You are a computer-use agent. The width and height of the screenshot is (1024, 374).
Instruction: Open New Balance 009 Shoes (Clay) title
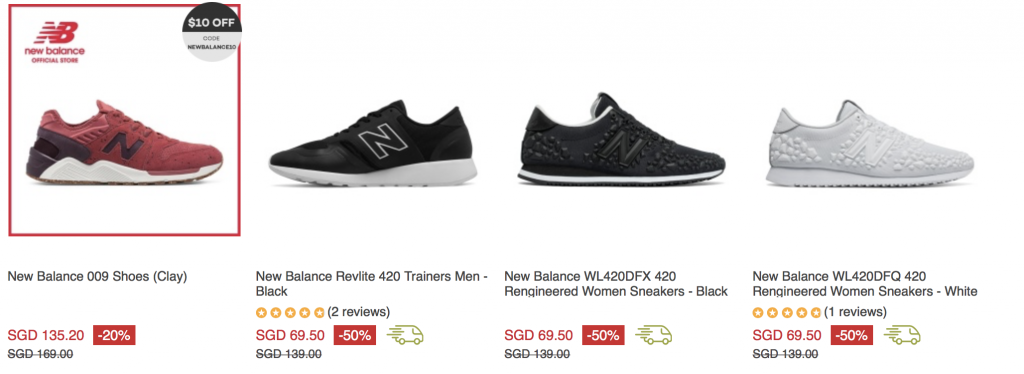[97, 277]
